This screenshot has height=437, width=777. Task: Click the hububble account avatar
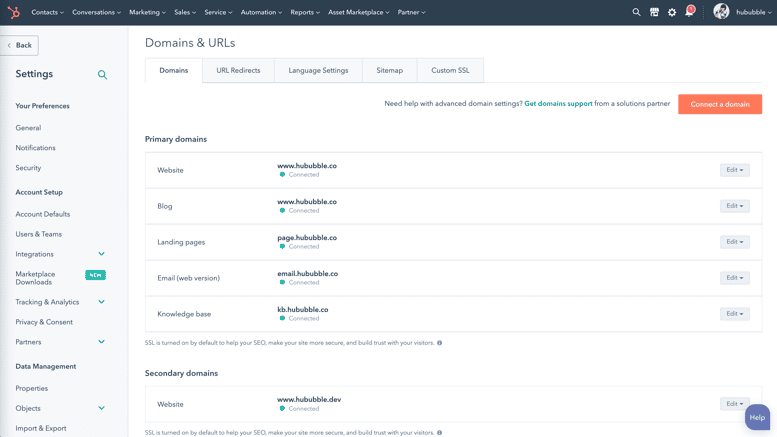pos(721,12)
